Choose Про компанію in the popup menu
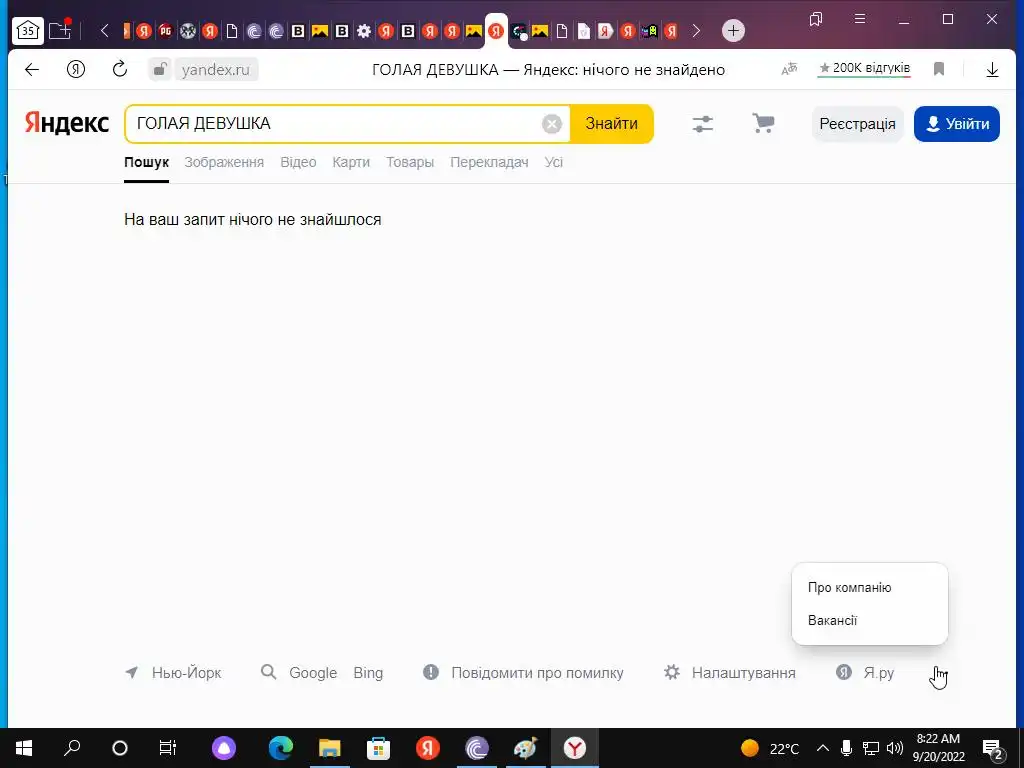 [x=849, y=587]
